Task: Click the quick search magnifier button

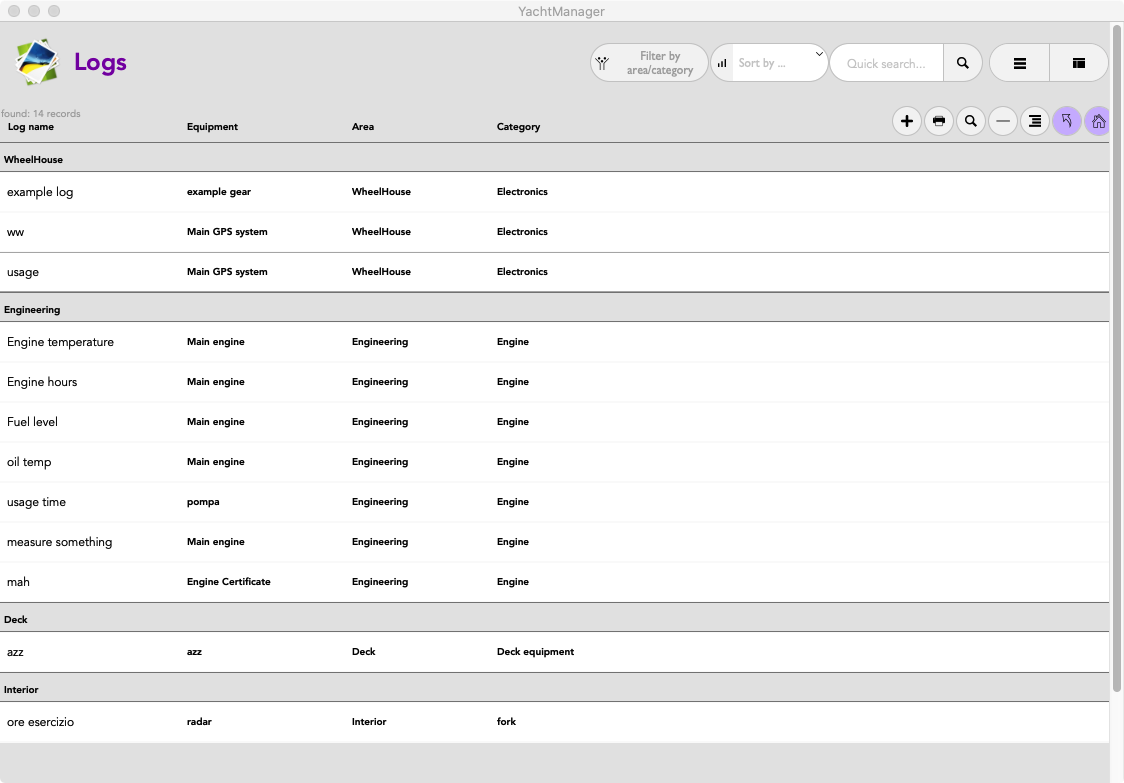Action: tap(963, 63)
